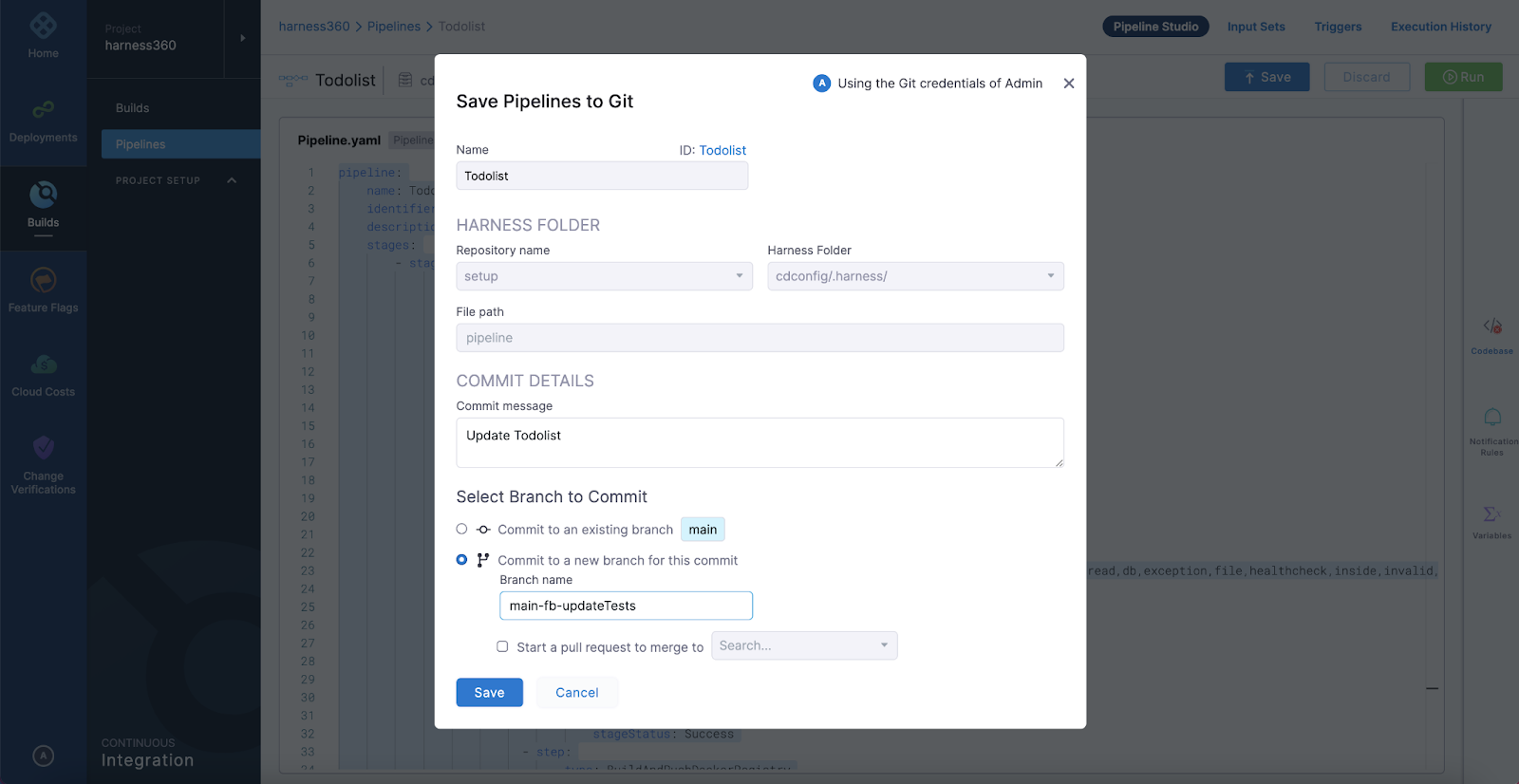Open the Repository name dropdown

coord(604,276)
